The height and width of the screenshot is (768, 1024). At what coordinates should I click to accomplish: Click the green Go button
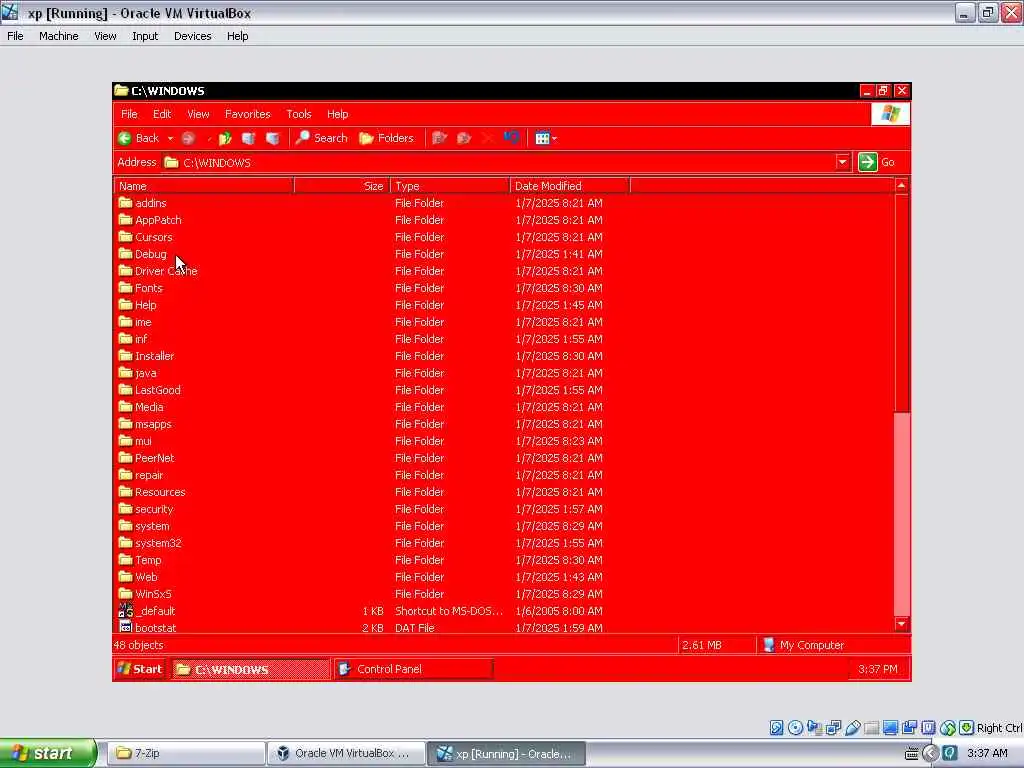877,162
